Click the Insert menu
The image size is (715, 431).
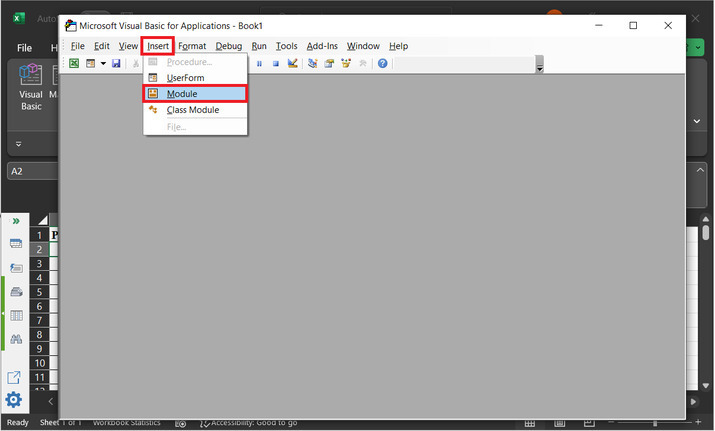tap(158, 46)
